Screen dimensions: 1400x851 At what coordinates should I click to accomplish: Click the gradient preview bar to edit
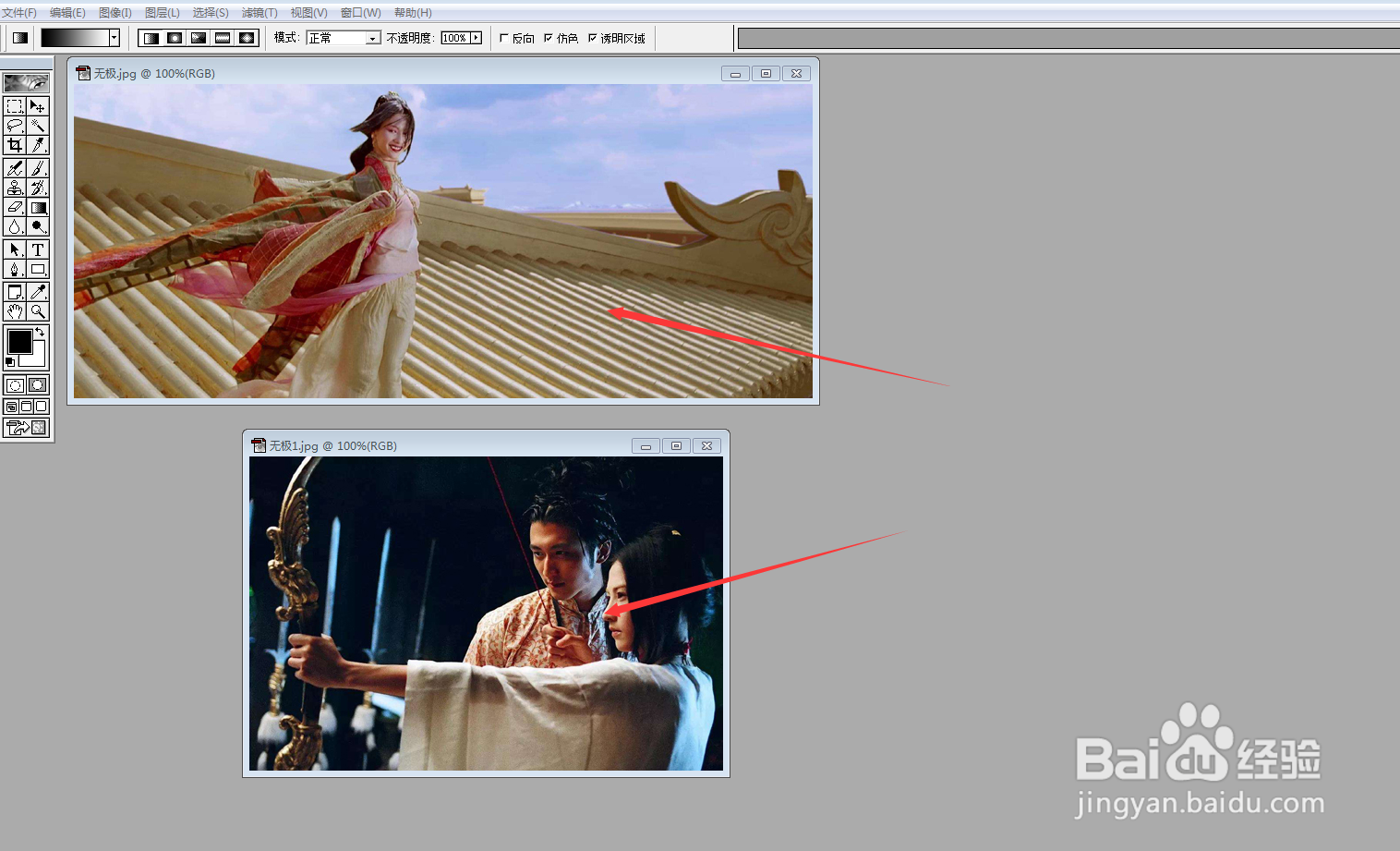[75, 38]
